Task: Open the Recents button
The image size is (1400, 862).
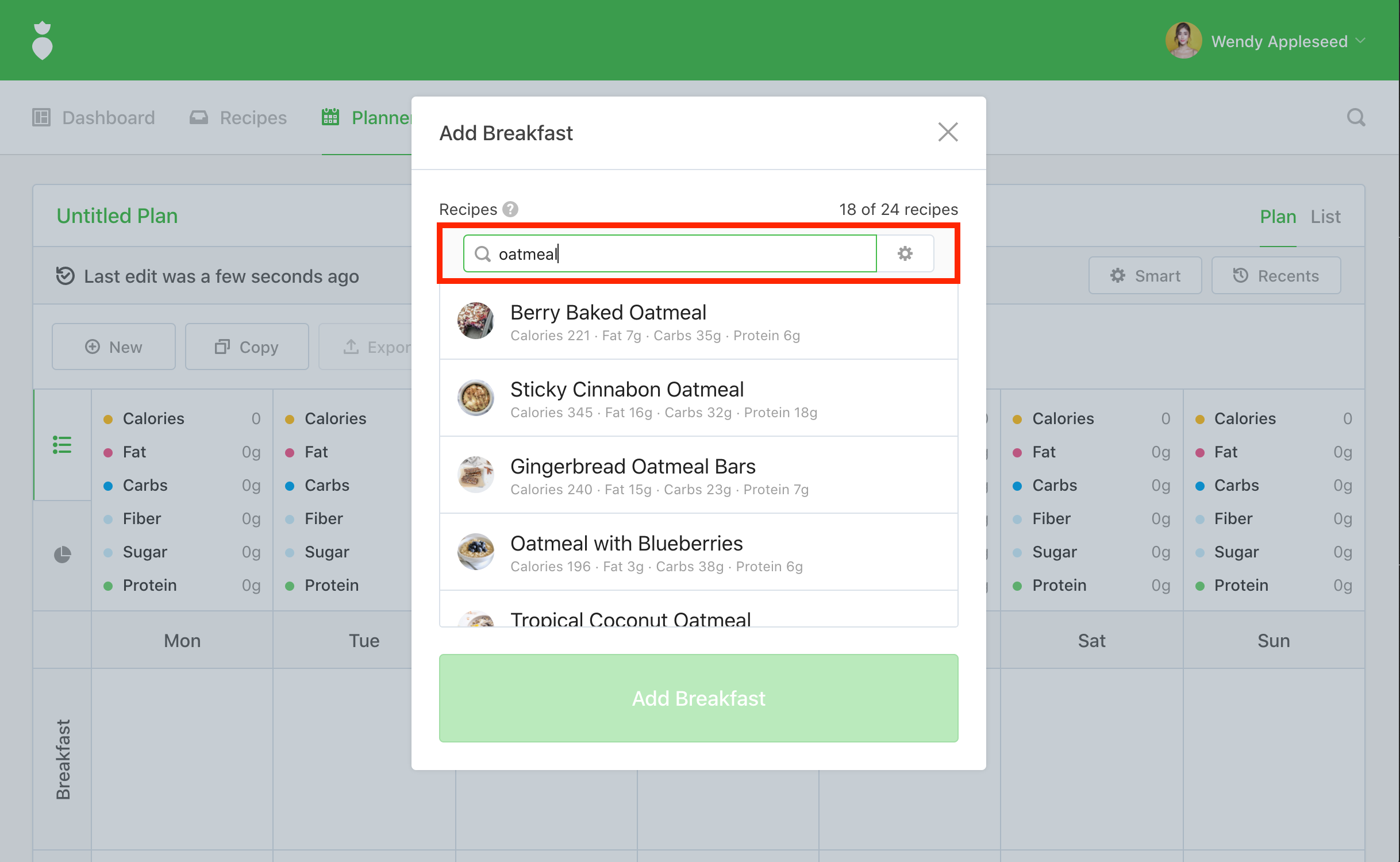Action: [1276, 276]
